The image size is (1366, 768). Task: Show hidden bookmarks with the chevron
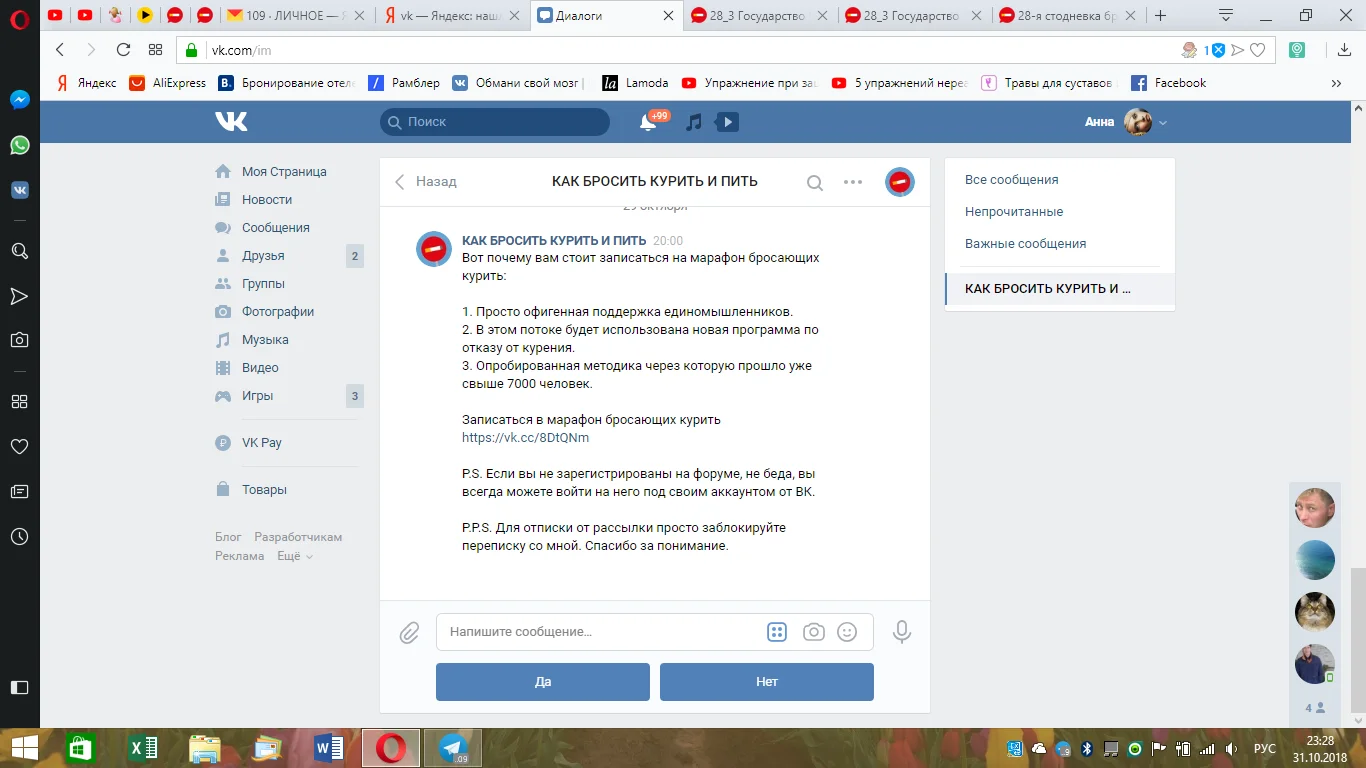(x=1337, y=83)
